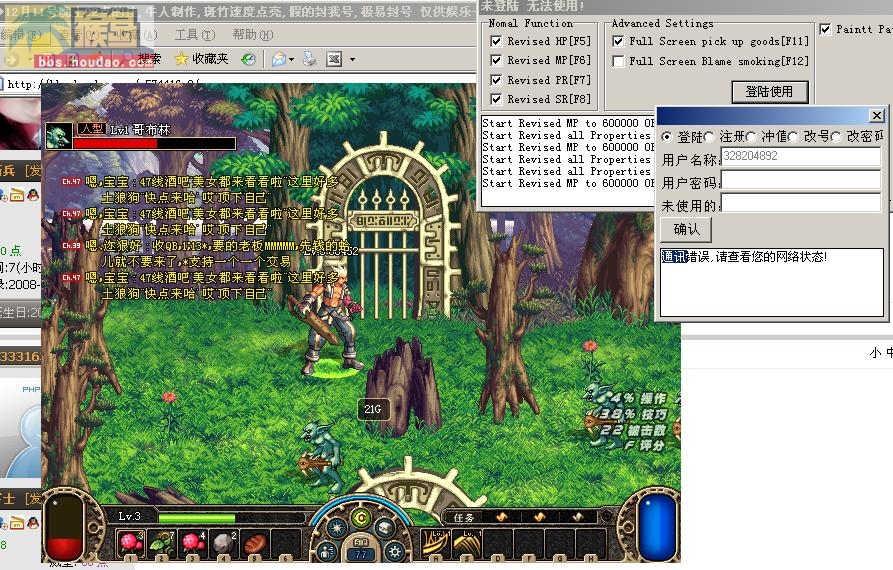Toggle the Revised PR[F7] checkbox
Screen dimensions: 893x570
click(496, 80)
